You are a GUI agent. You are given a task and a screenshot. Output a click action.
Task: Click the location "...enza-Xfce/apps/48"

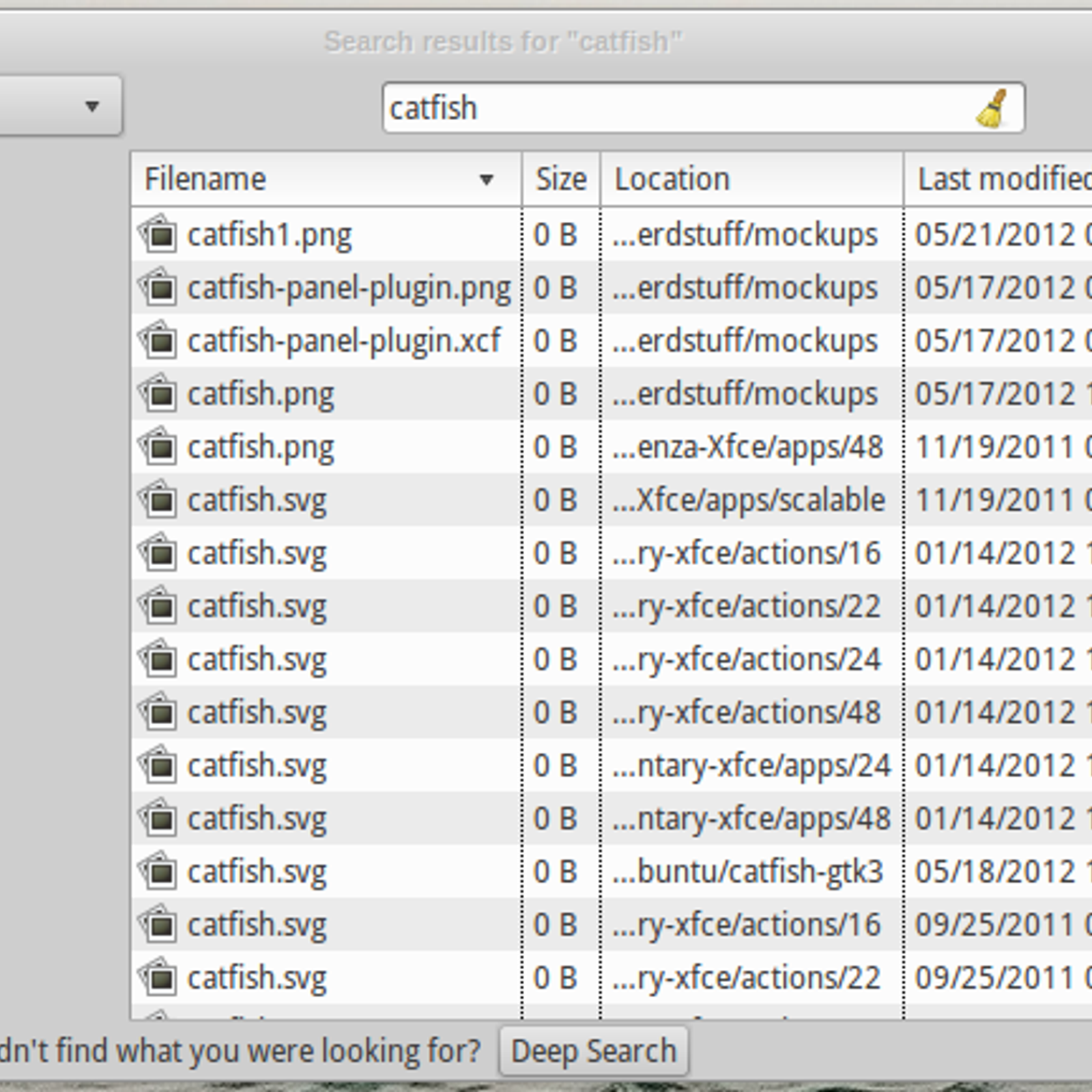coord(747,448)
